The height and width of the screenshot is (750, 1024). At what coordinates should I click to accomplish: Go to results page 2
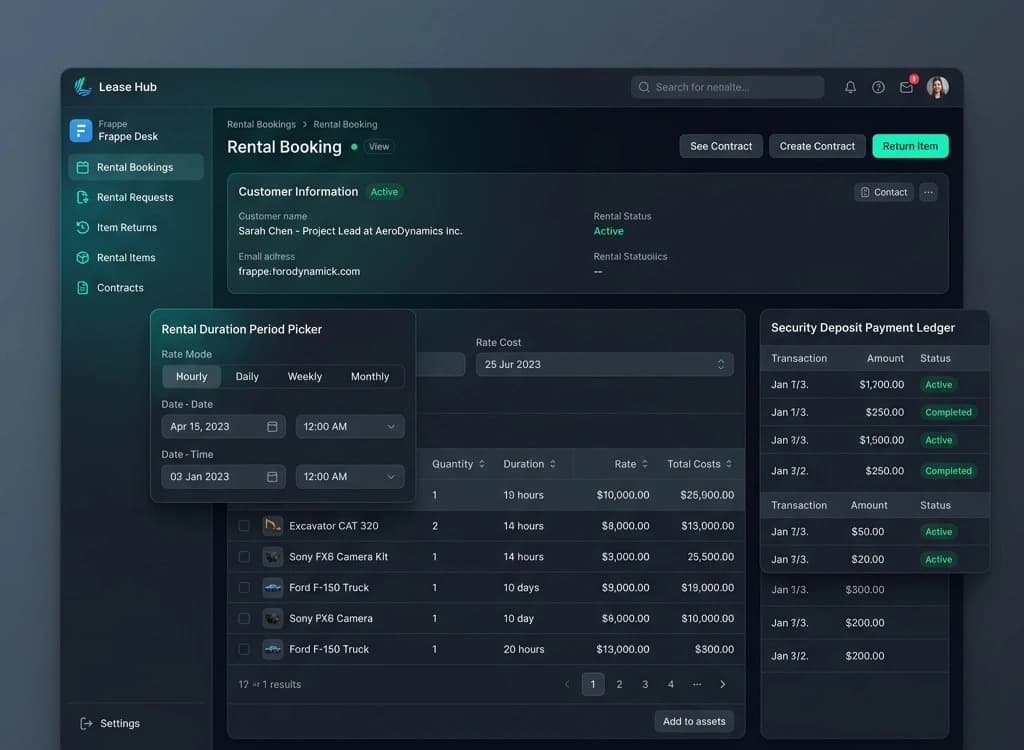pyautogui.click(x=619, y=684)
